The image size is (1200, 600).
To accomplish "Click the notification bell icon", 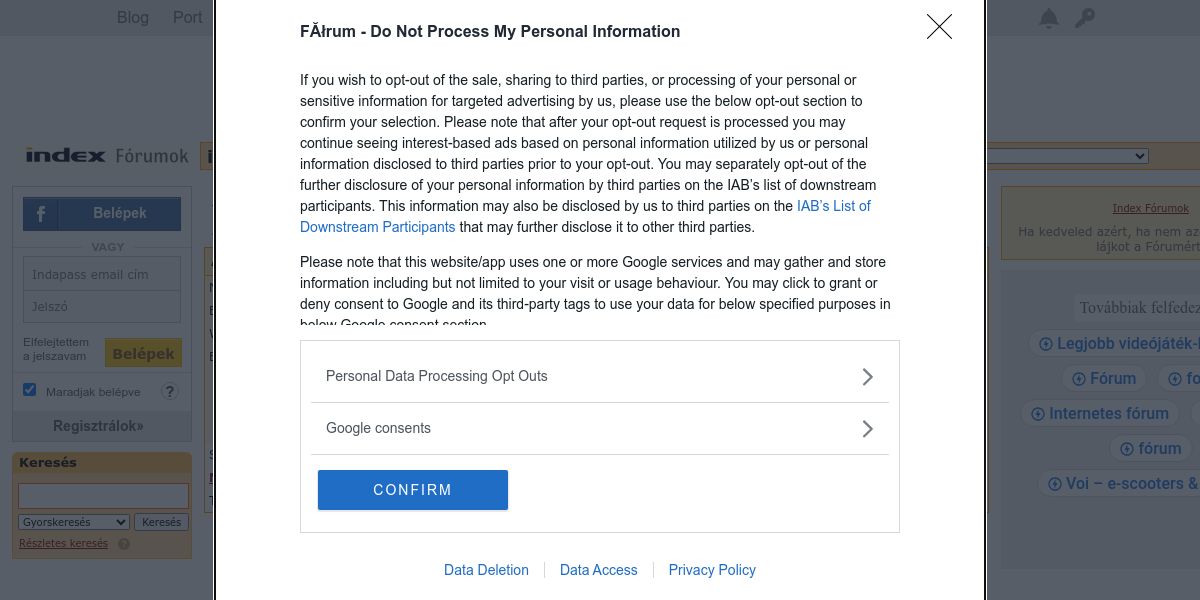I will click(x=1049, y=18).
